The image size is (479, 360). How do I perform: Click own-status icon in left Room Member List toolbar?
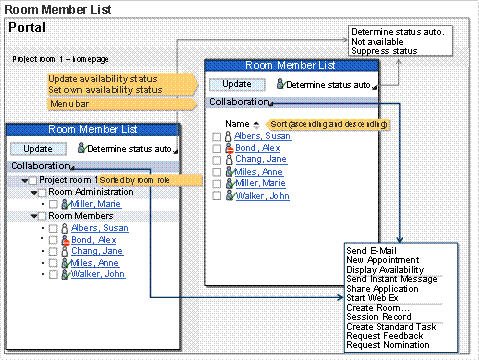pos(82,148)
